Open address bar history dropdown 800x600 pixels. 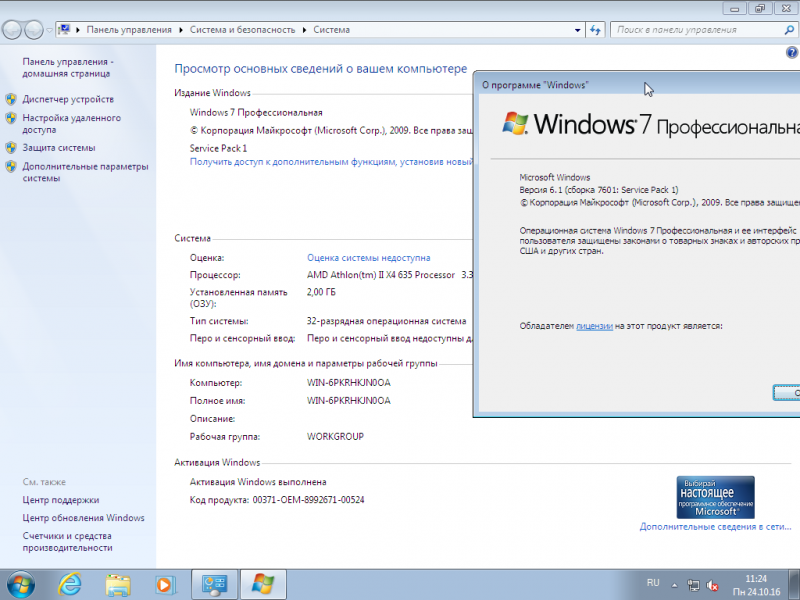pyautogui.click(x=577, y=30)
